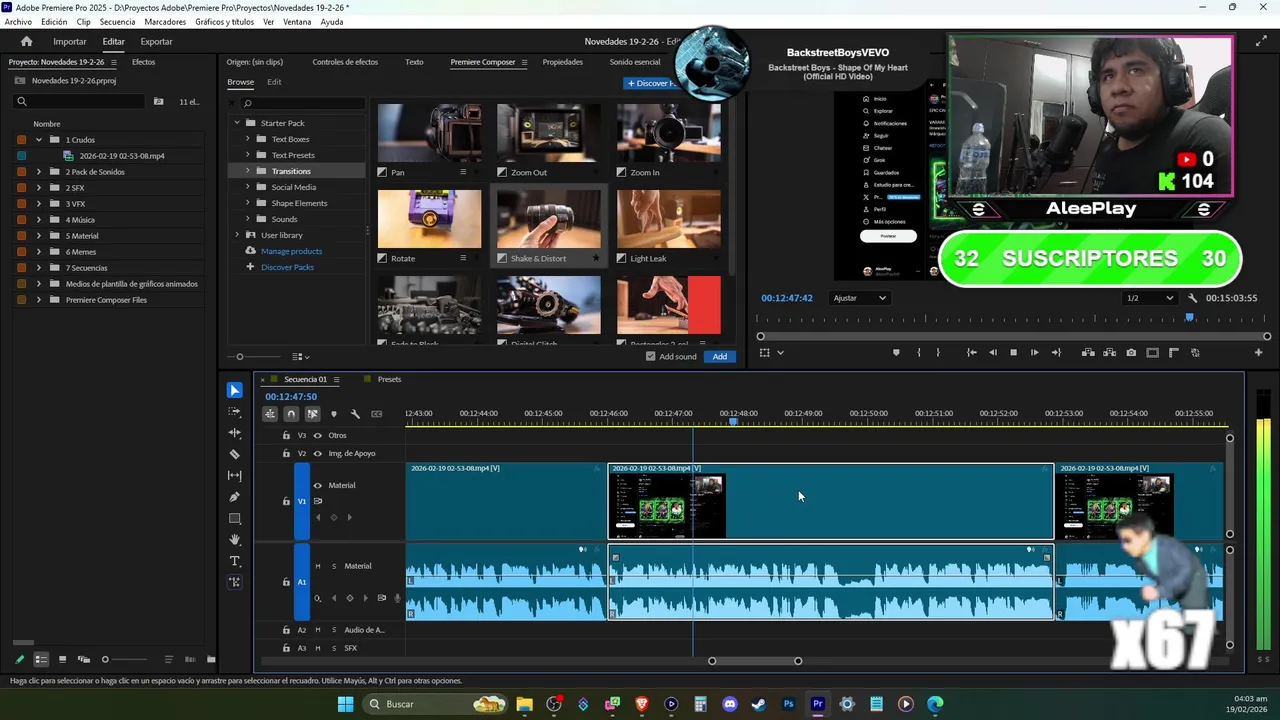1280x720 pixels.
Task: Select the Hand tool
Action: 234,540
